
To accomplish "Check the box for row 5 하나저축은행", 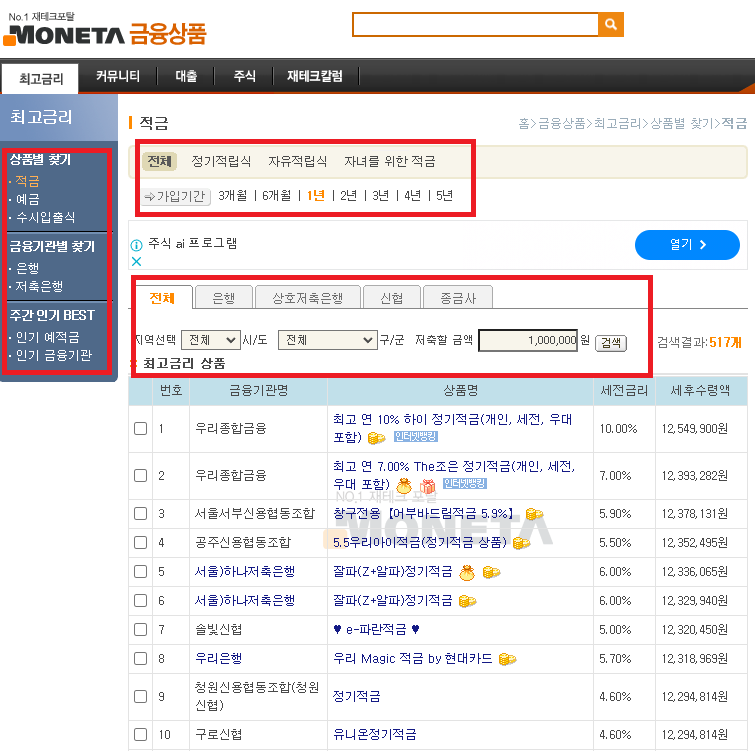I will click(x=141, y=571).
